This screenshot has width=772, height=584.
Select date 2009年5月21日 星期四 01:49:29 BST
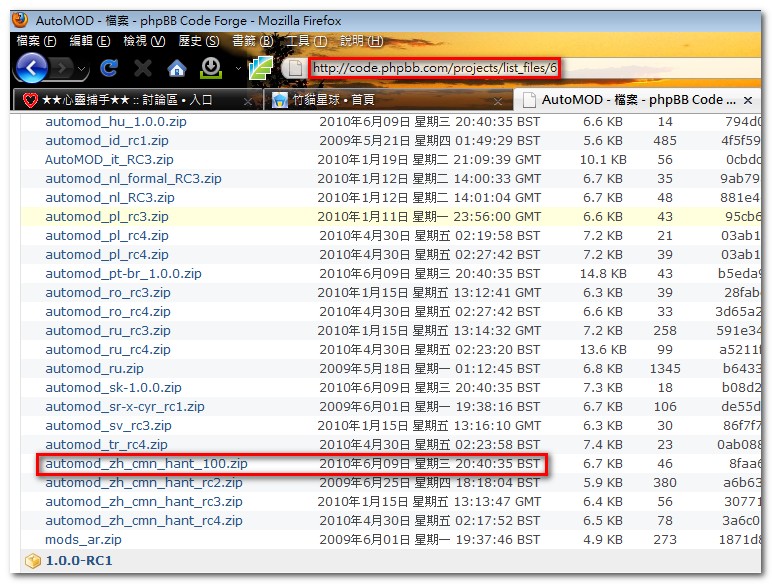pyautogui.click(x=429, y=141)
